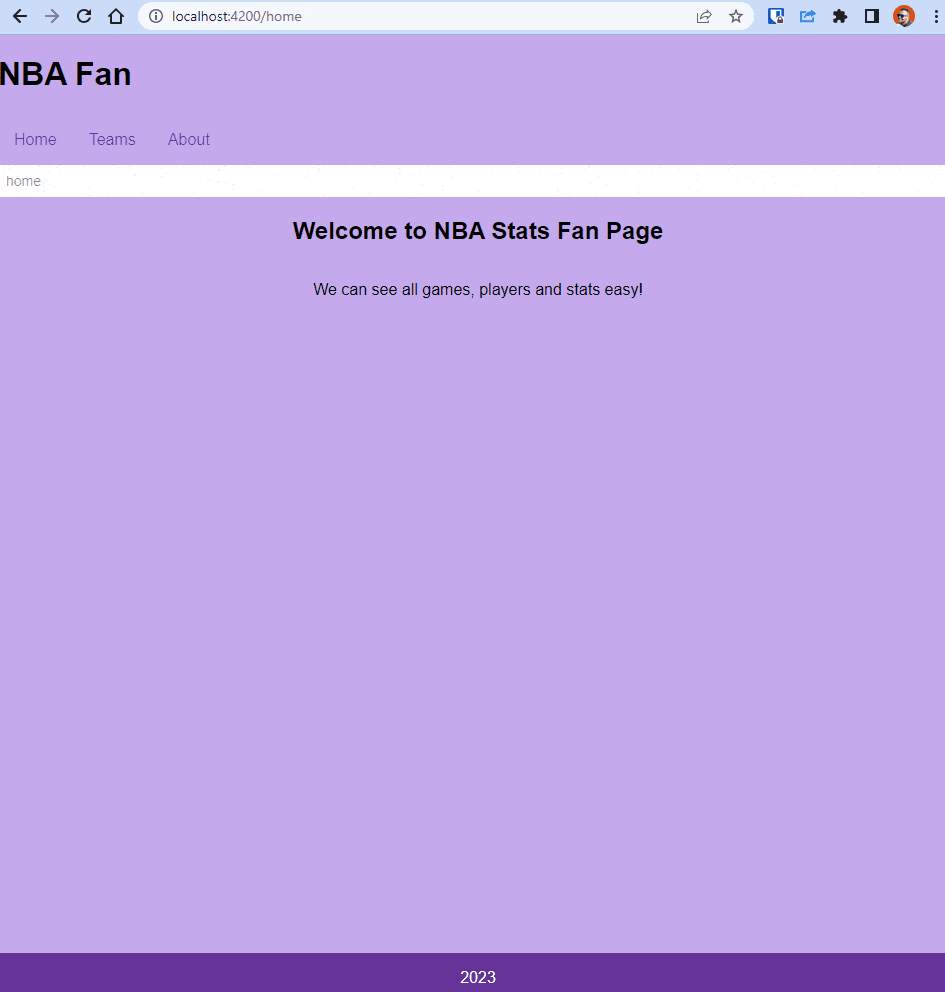Viewport: 945px width, 992px height.
Task: Toggle the browser side panel
Action: (872, 16)
